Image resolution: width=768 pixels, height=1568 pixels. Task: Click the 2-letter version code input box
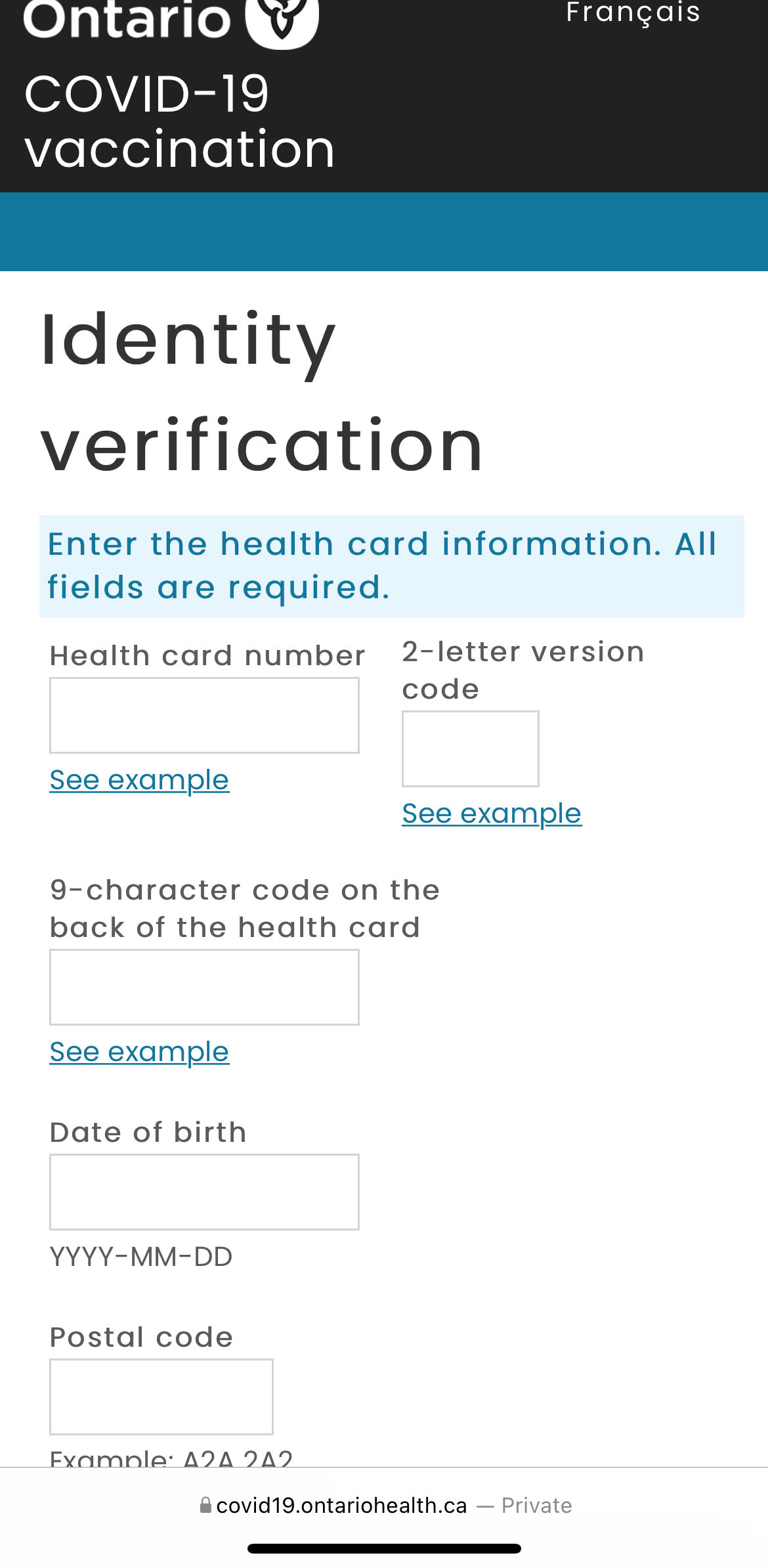(x=470, y=749)
